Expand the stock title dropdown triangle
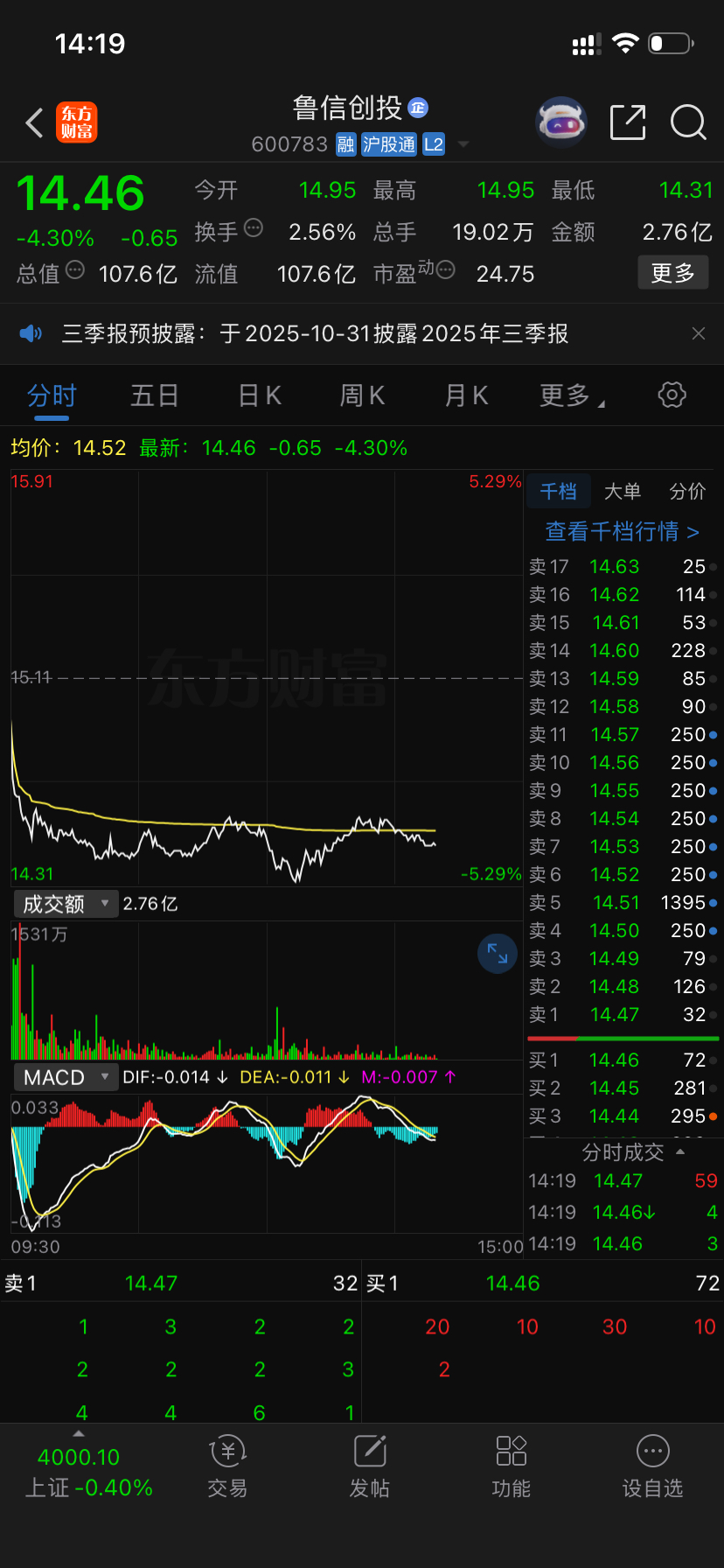The height and width of the screenshot is (1568, 724). click(x=463, y=144)
